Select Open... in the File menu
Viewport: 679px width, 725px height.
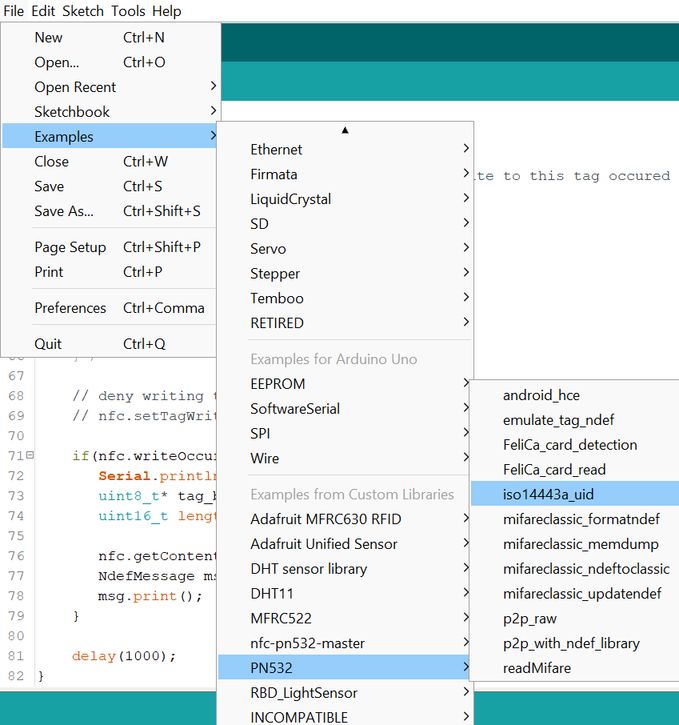coord(110,62)
